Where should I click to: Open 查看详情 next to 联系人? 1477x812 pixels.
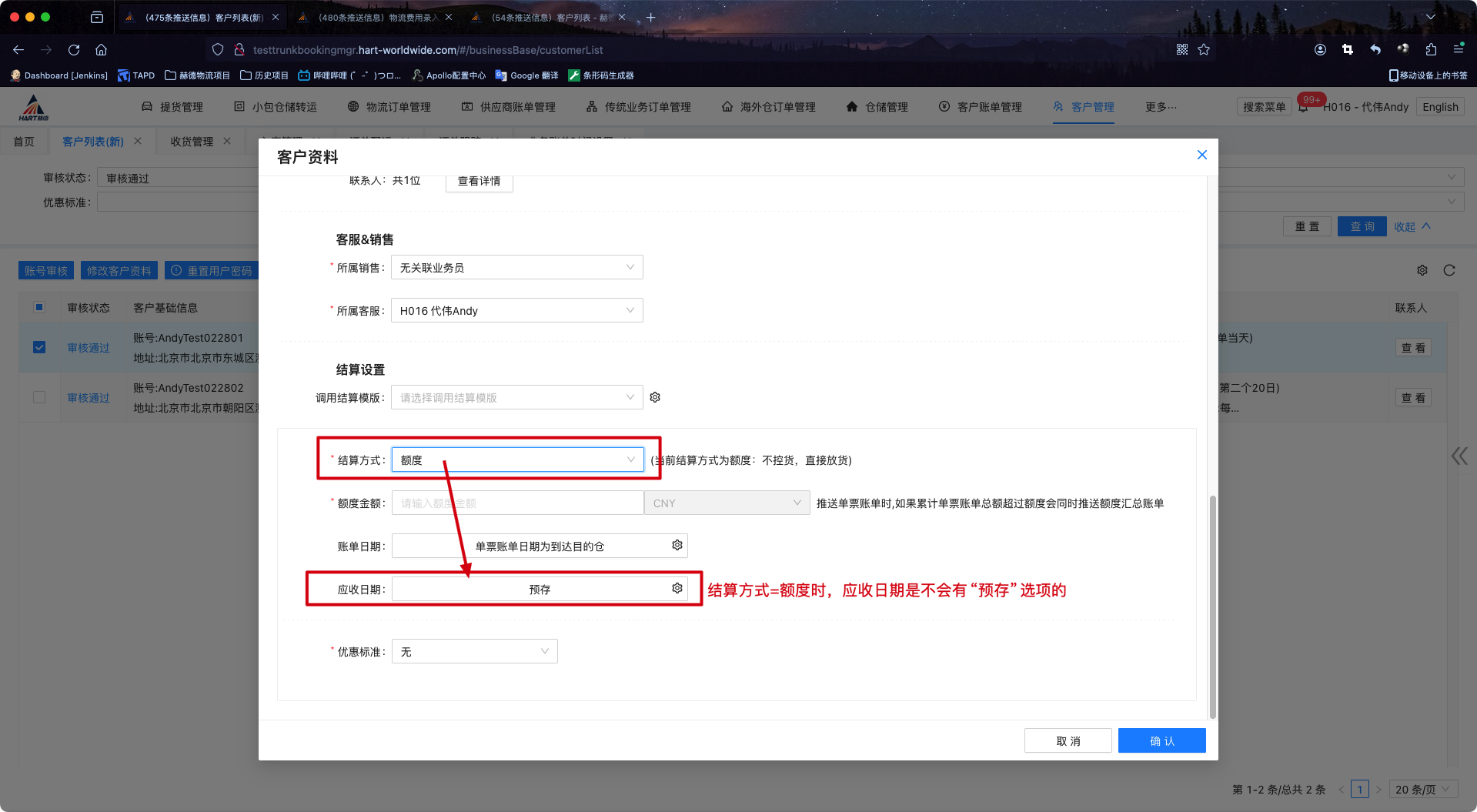pos(478,180)
